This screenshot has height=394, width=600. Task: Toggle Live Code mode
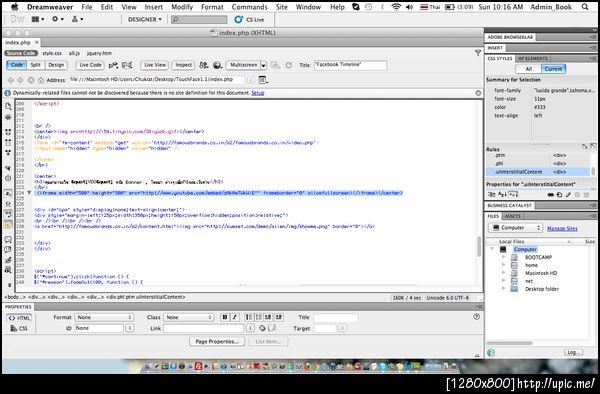click(x=90, y=65)
